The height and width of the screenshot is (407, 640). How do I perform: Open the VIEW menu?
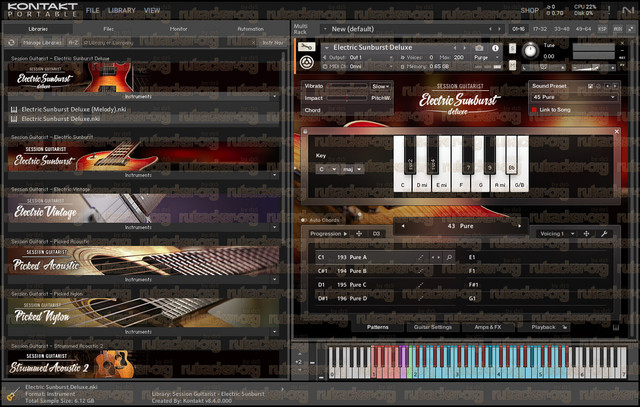(x=152, y=10)
